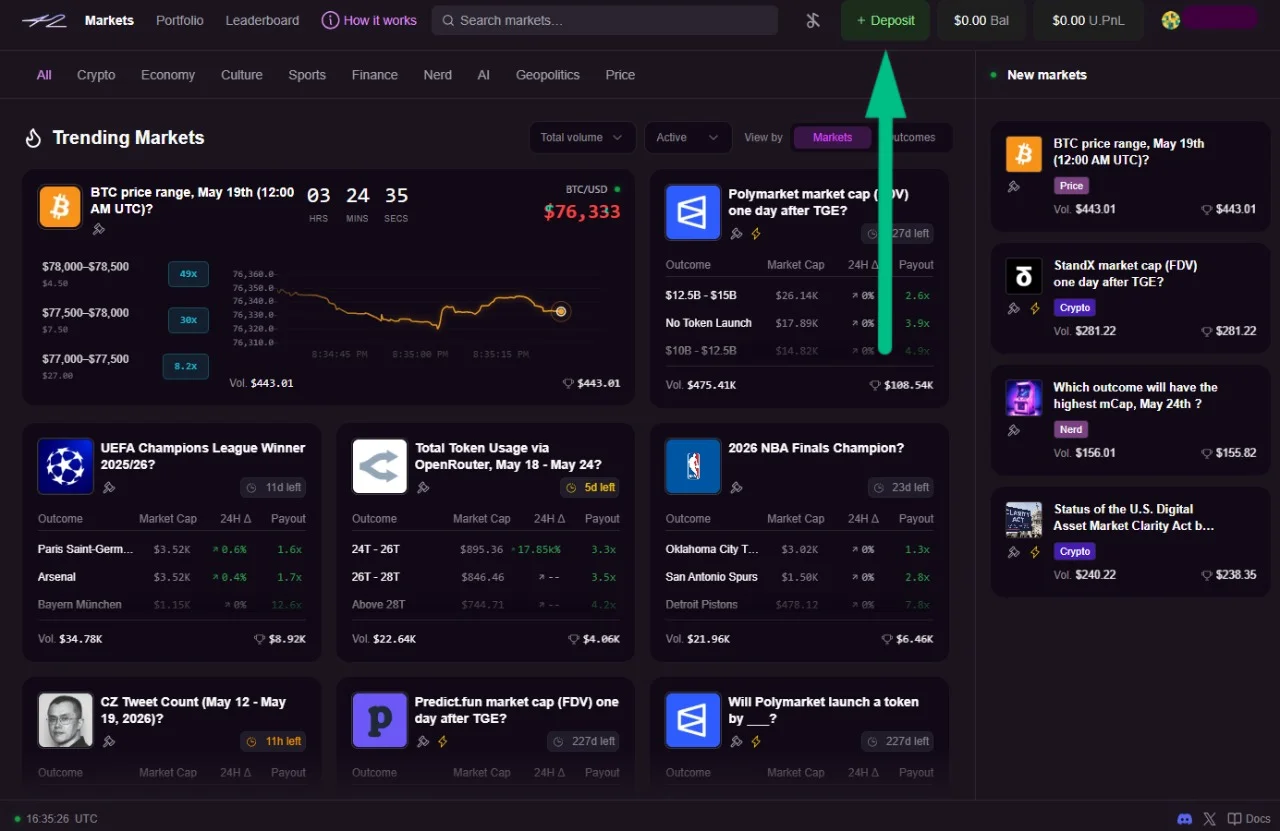Open the Total volume sort dropdown

click(x=582, y=137)
